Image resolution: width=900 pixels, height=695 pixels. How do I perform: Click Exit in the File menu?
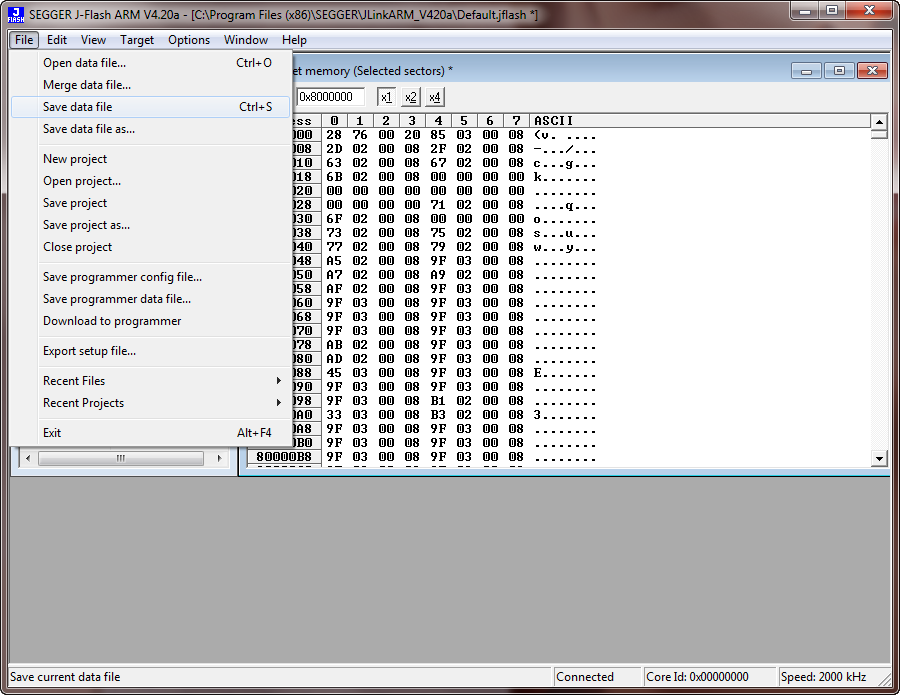tap(52, 433)
